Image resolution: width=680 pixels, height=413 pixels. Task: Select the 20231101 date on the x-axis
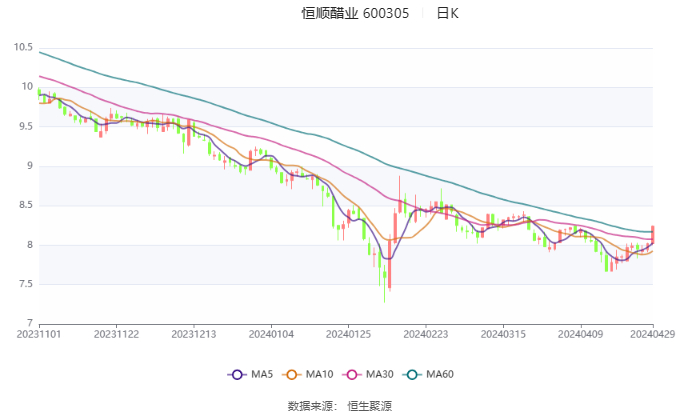(x=39, y=333)
